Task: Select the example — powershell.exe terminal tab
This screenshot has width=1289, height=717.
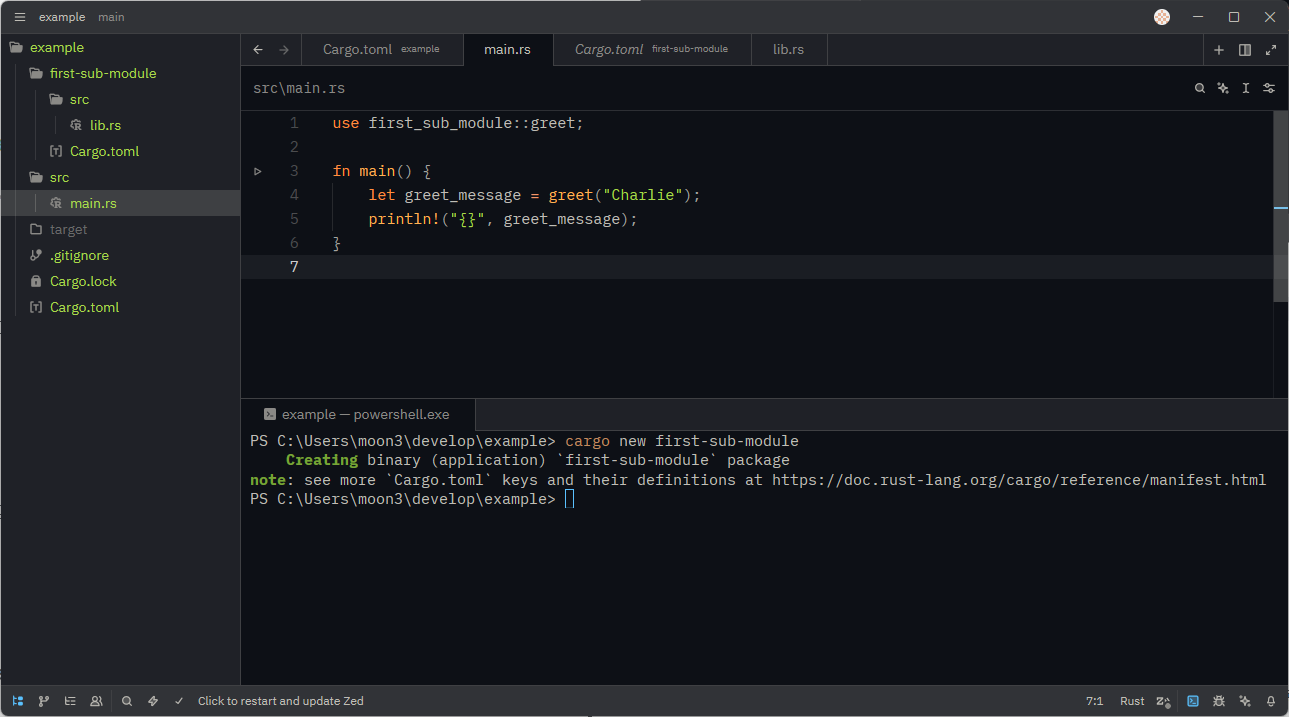Action: [358, 414]
